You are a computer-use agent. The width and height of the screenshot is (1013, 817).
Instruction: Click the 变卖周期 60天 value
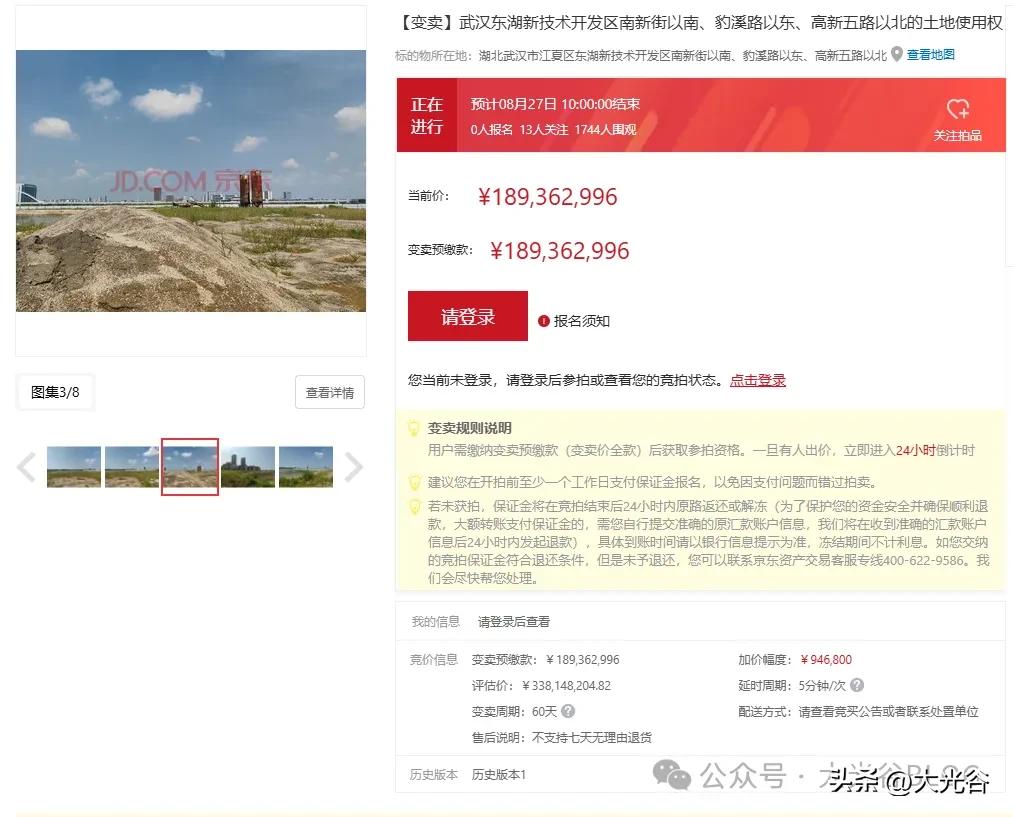(545, 711)
